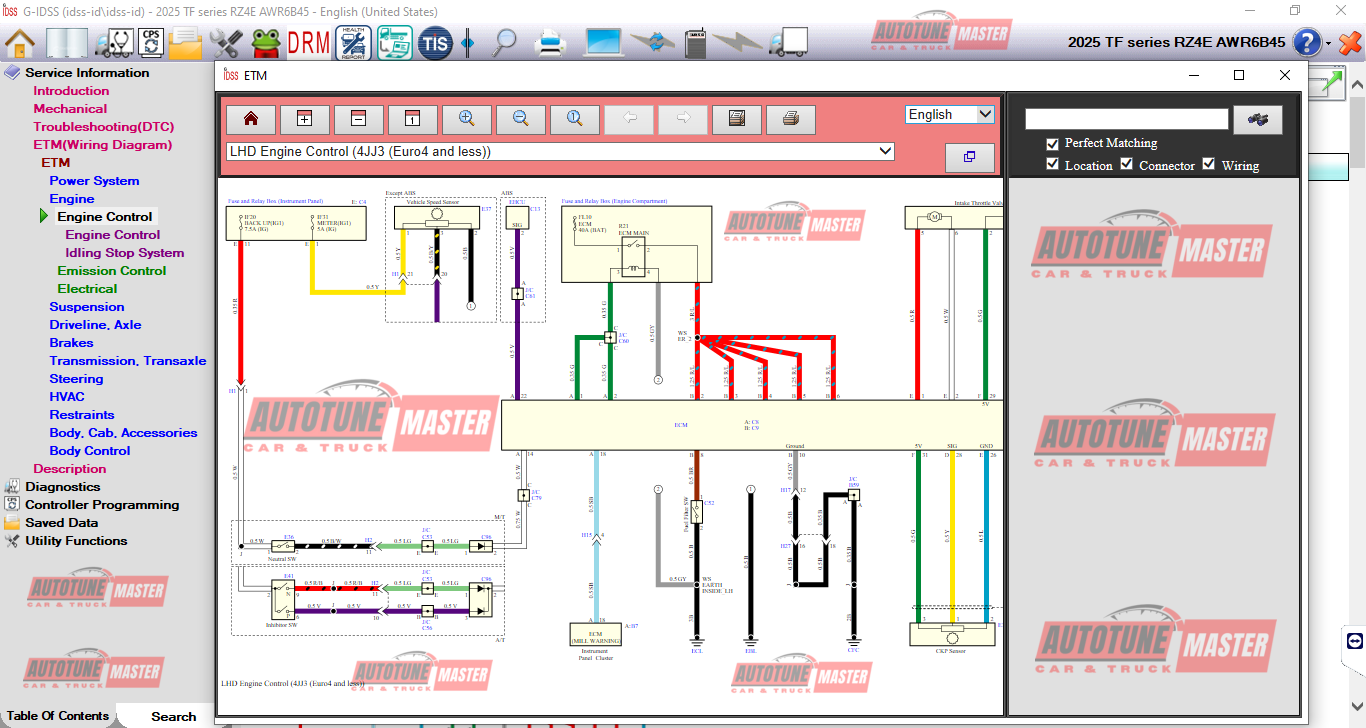
Task: Zoom out of the wiring diagram
Action: click(x=521, y=119)
